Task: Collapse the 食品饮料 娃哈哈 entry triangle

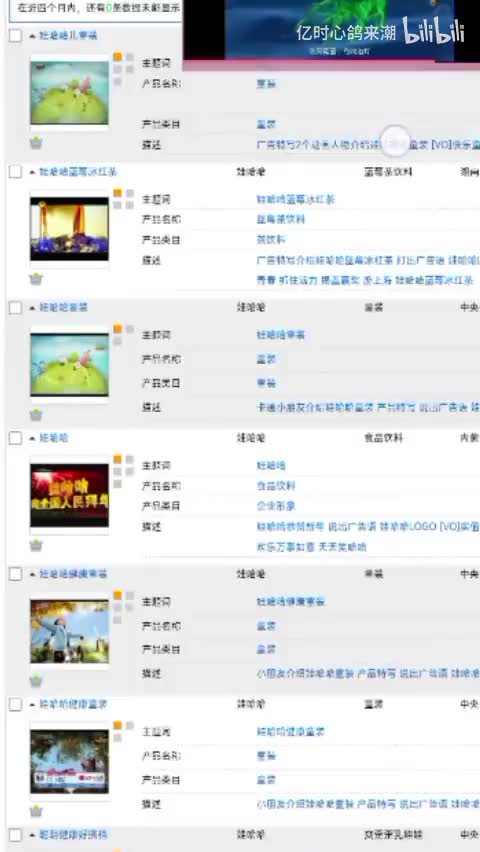Action: [33, 438]
